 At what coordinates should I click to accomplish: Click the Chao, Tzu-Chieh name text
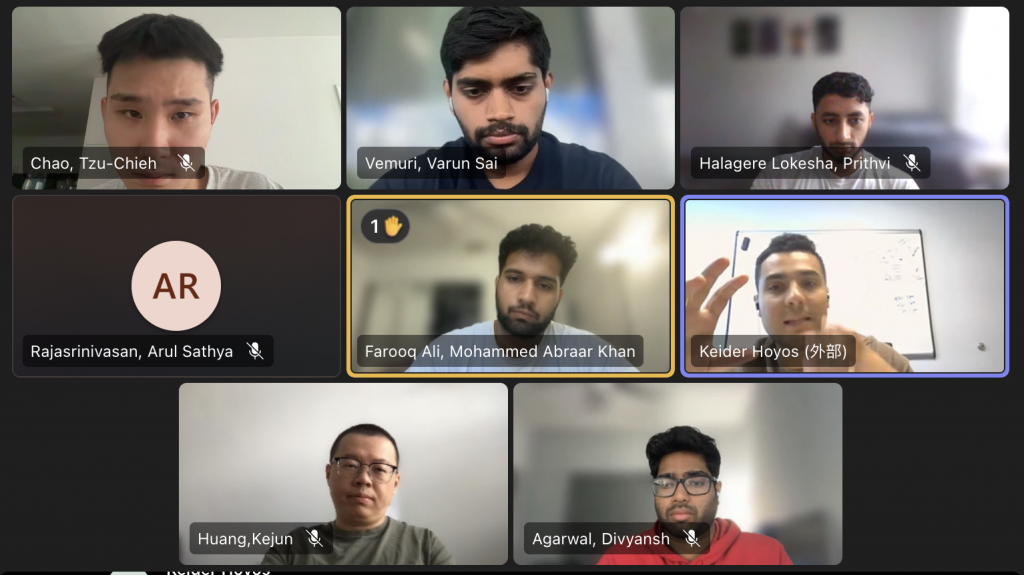93,163
